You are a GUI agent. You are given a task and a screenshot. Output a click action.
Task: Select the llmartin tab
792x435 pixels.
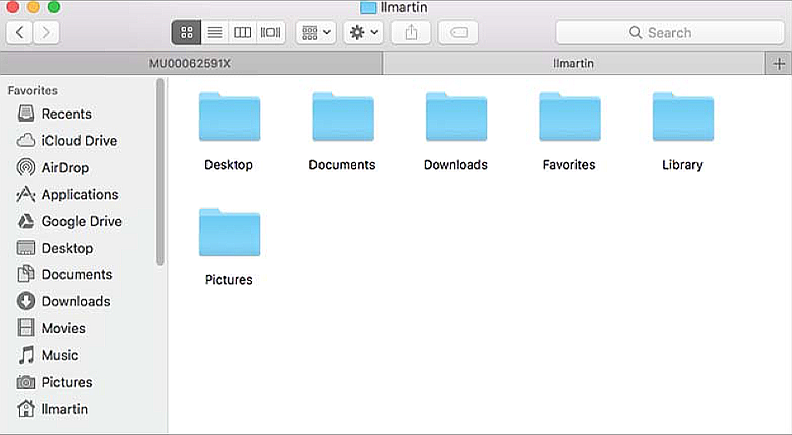tap(573, 64)
